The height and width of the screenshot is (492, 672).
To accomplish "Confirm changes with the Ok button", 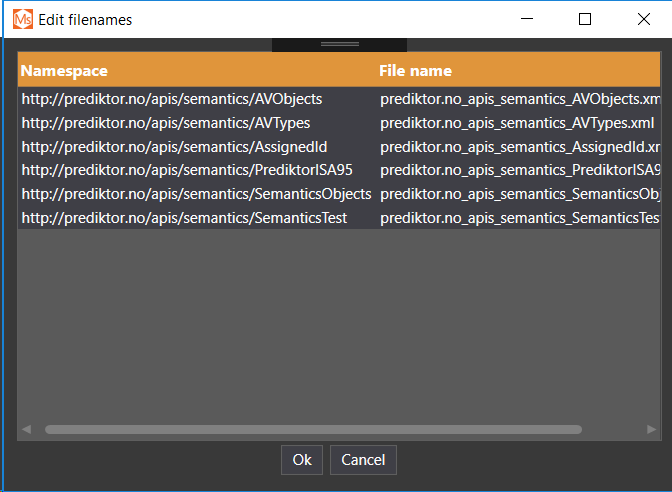I will click(x=302, y=460).
